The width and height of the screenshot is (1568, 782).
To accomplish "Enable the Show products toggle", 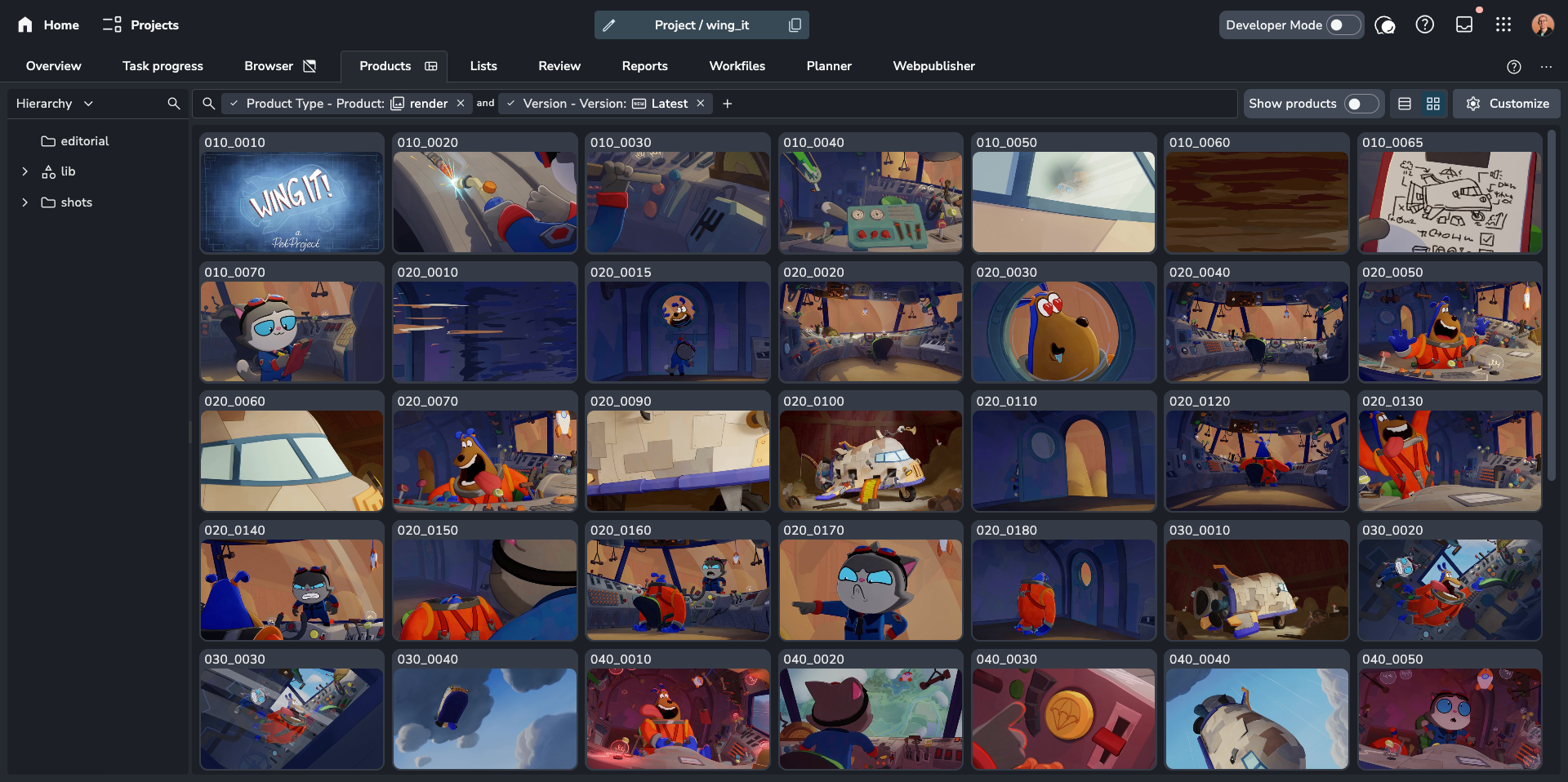I will 1361,104.
